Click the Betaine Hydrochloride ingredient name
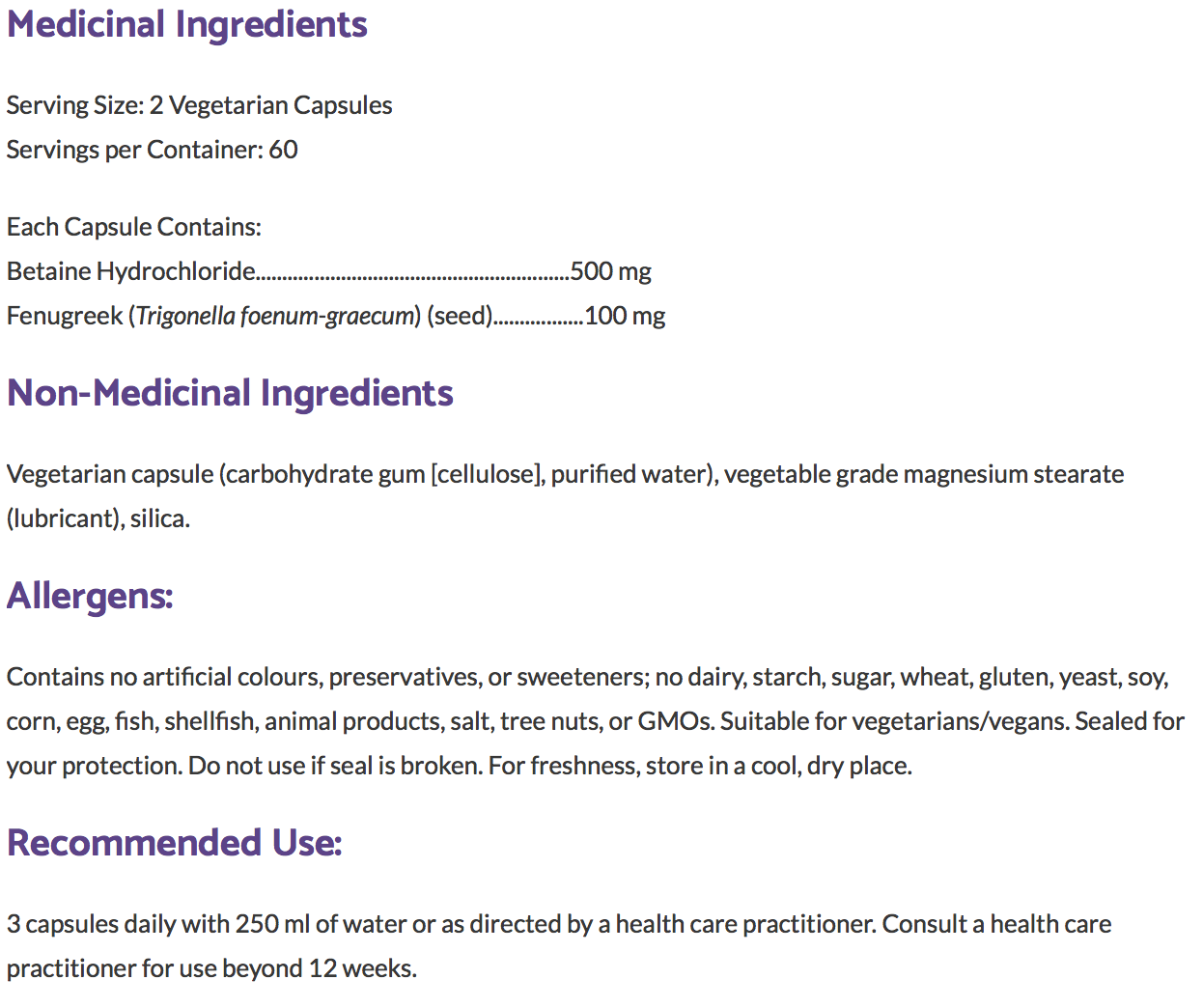 tap(131, 271)
